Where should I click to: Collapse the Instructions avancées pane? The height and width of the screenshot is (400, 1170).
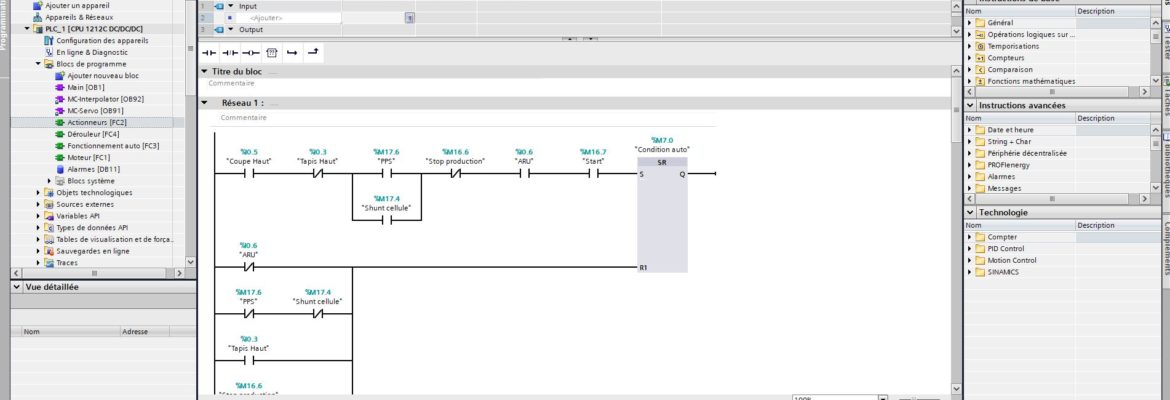(969, 105)
